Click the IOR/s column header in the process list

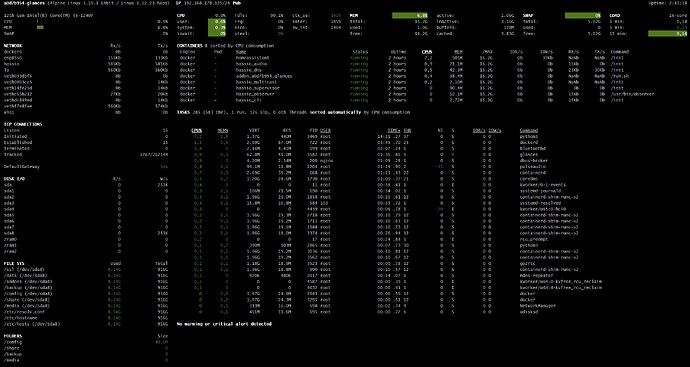tap(479, 130)
